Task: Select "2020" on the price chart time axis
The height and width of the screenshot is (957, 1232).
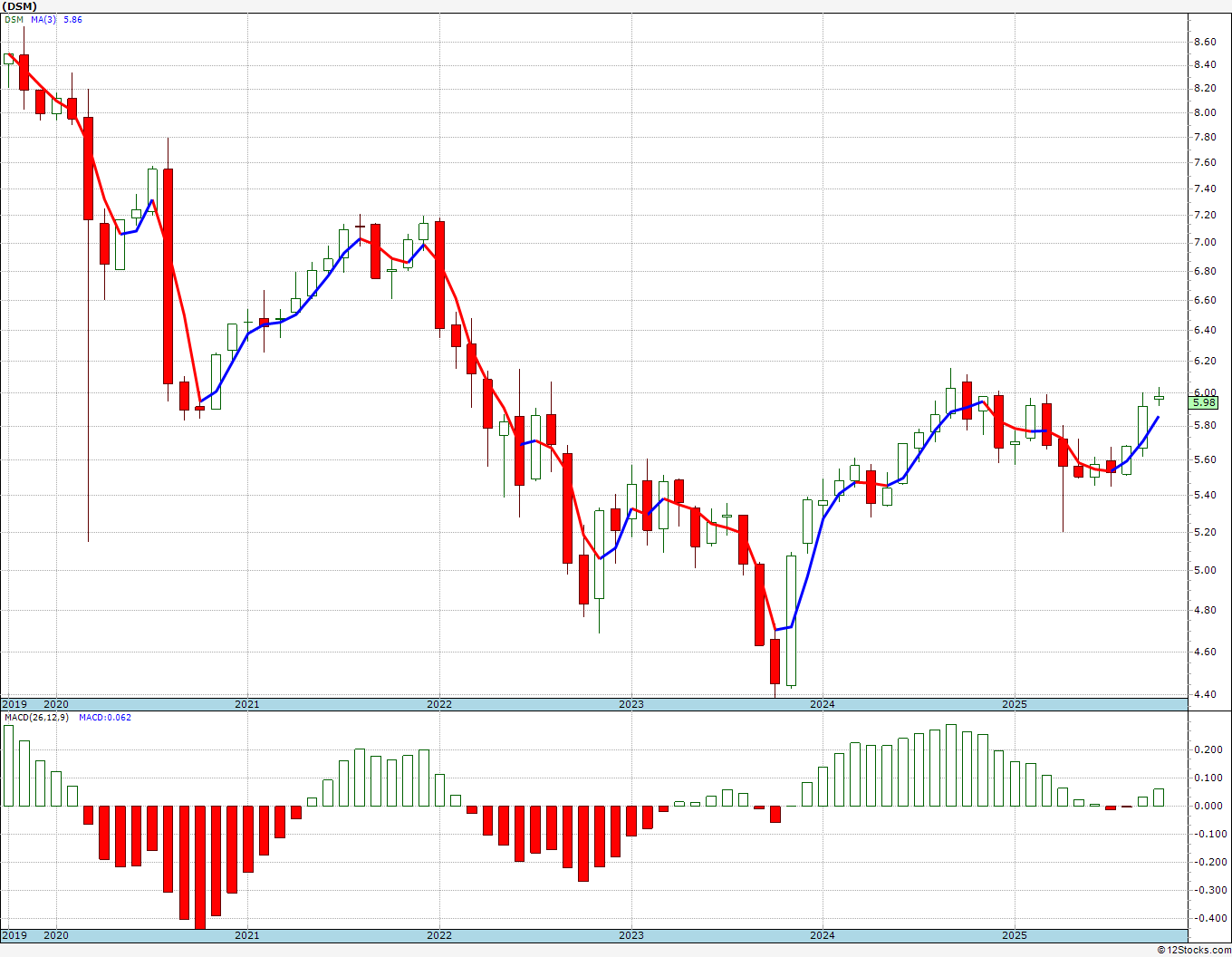Action: (56, 704)
